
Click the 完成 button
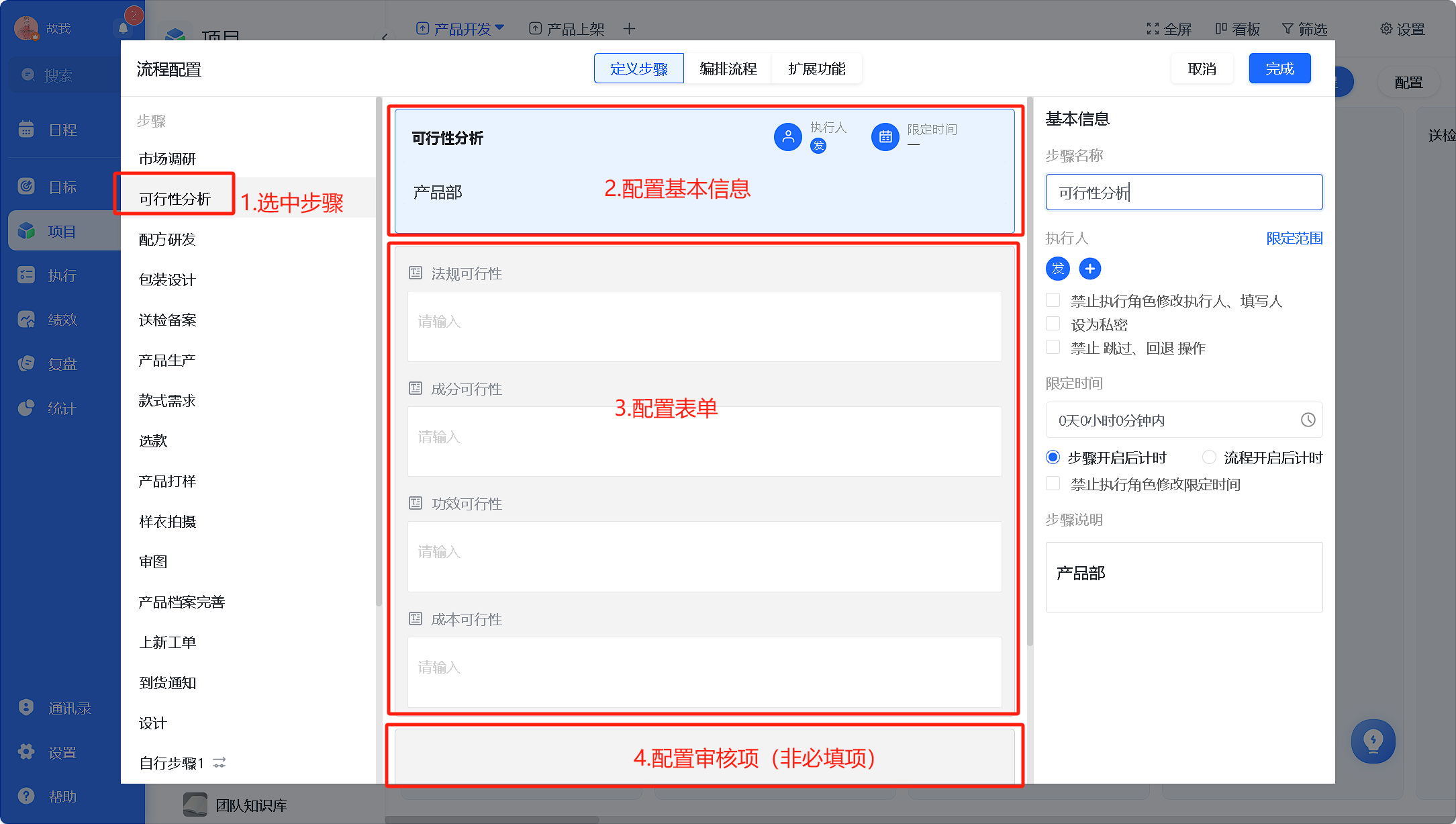point(1279,68)
